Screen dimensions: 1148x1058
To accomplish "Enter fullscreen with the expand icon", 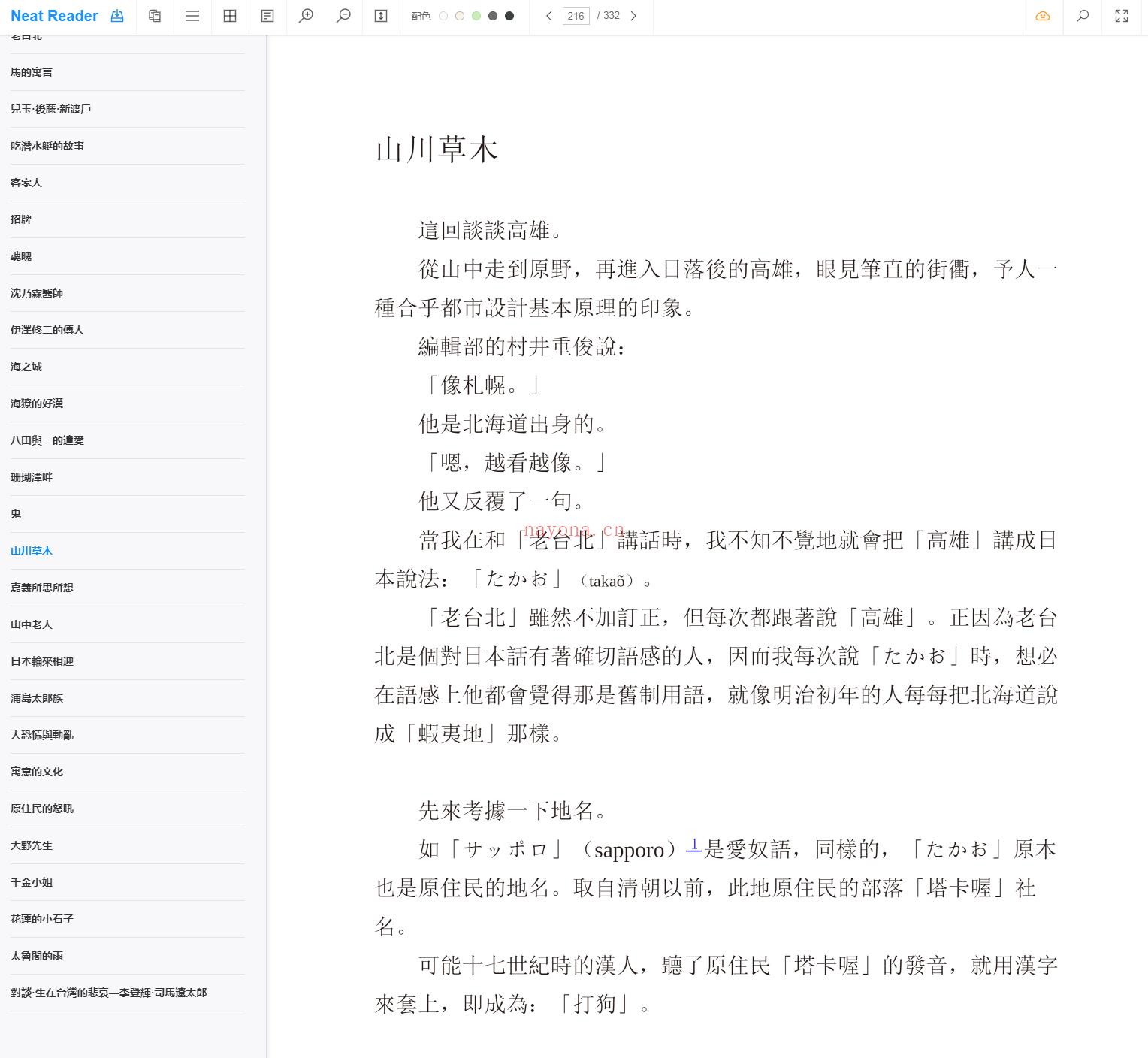I will [x=1122, y=16].
